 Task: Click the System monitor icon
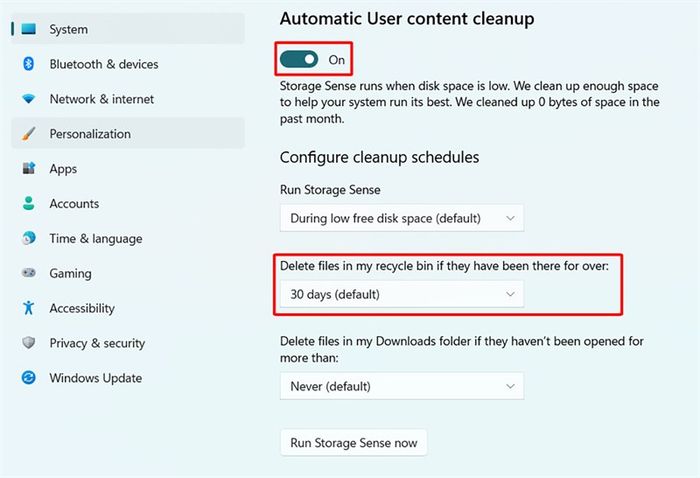coord(29,29)
